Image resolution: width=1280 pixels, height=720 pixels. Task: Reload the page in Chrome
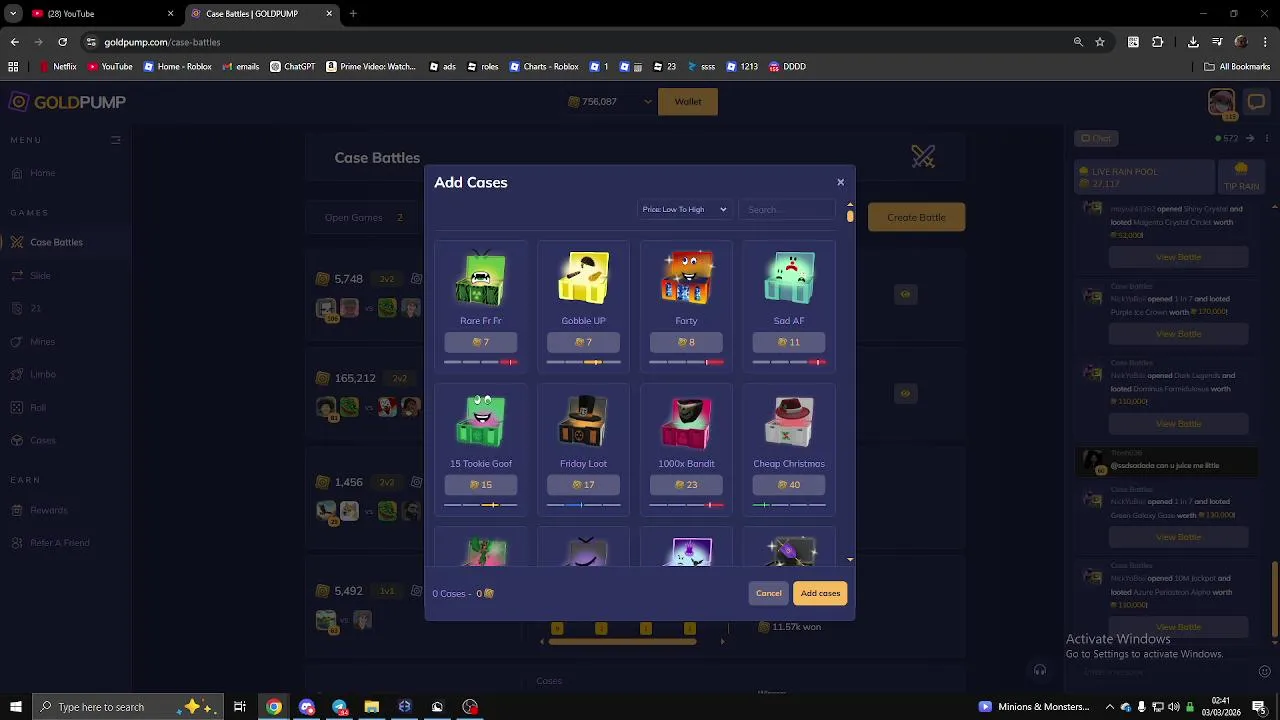(x=62, y=42)
